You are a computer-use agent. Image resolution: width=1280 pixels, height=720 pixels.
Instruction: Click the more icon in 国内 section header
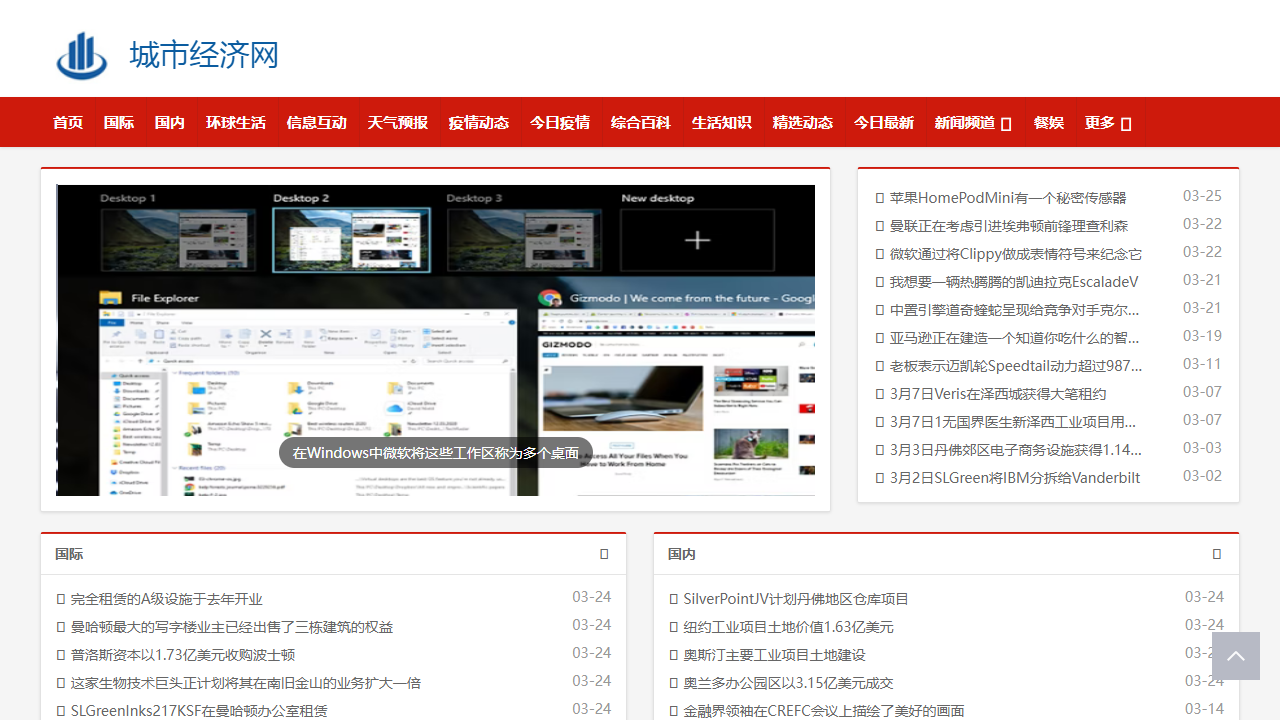coord(1217,554)
